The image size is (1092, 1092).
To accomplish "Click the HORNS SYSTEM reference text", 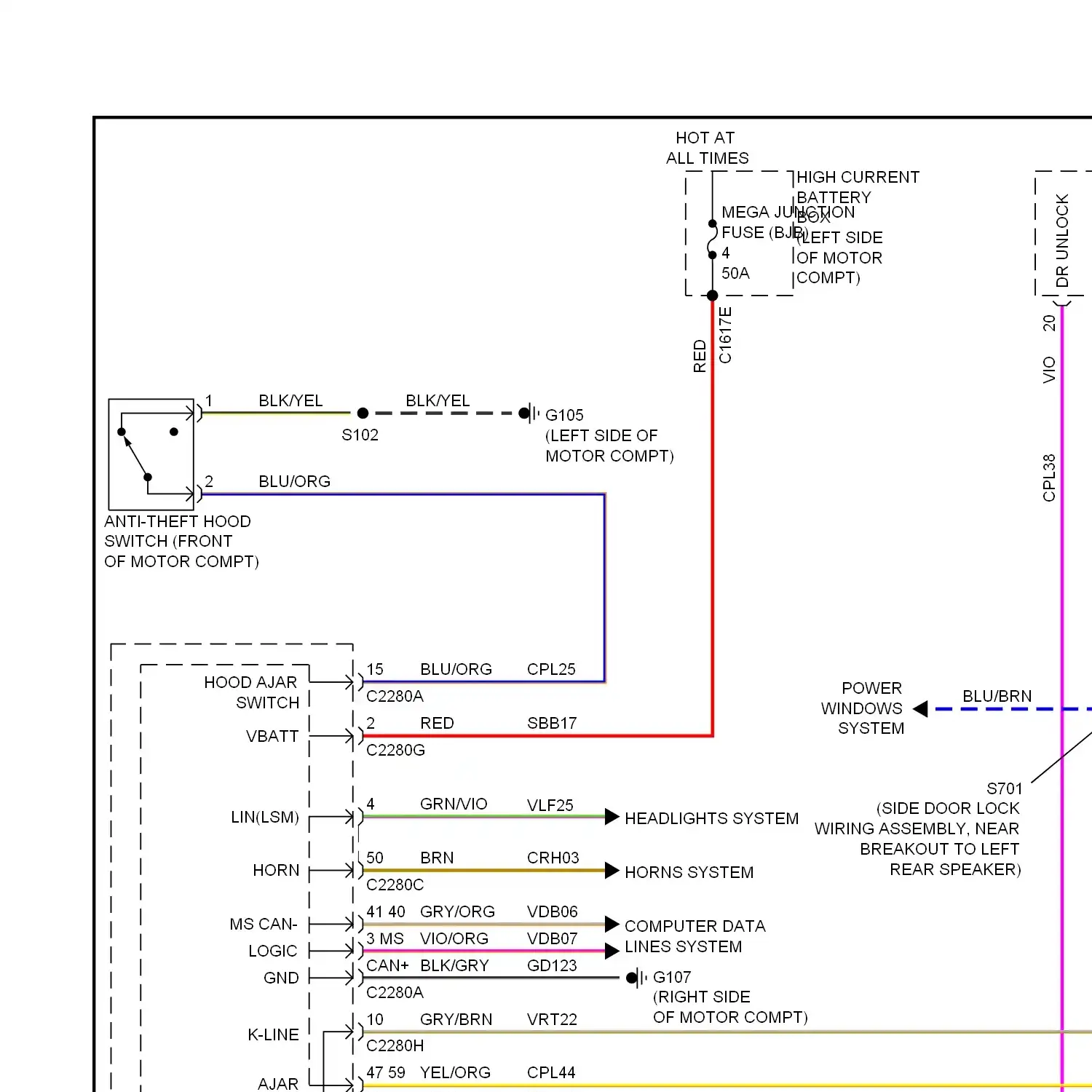I will tap(689, 872).
